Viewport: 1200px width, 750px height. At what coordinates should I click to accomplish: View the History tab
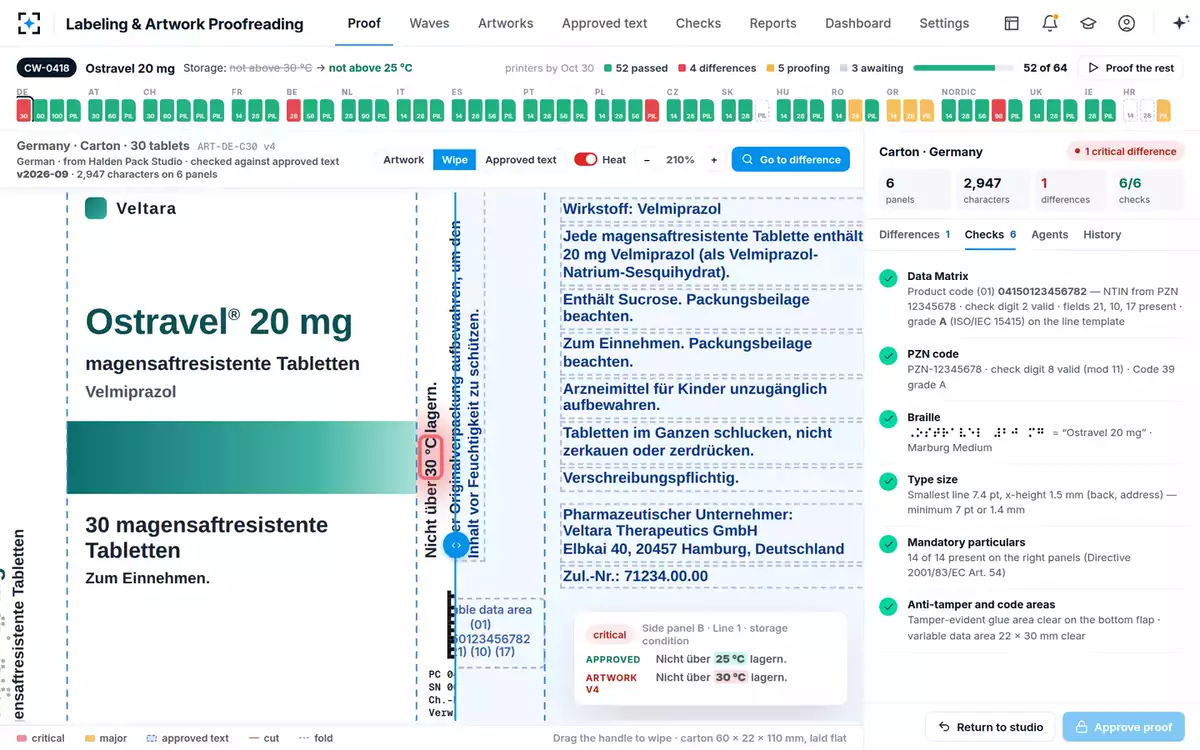[x=1102, y=235]
